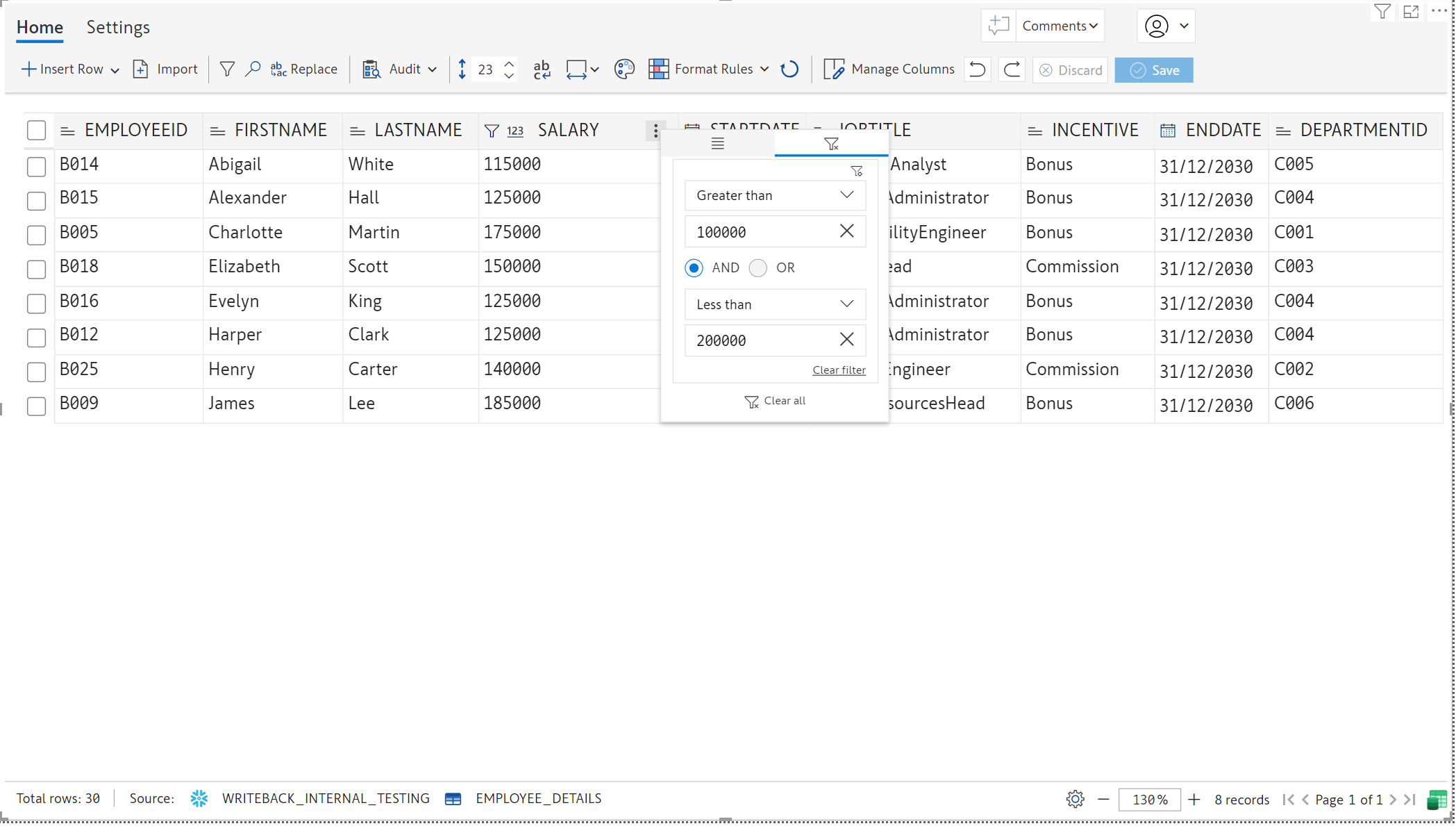Click the redo arrow icon
This screenshot has height=826, width=1456.
pyautogui.click(x=1012, y=69)
